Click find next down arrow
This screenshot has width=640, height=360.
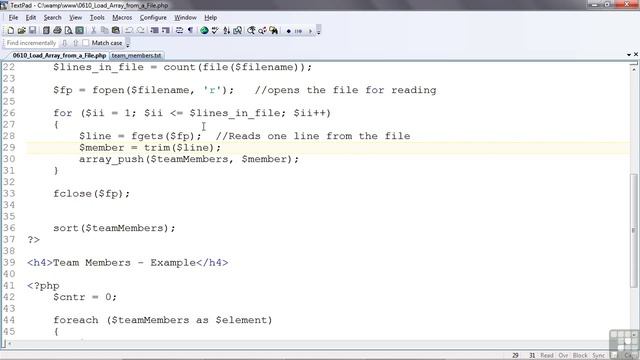pos(64,43)
